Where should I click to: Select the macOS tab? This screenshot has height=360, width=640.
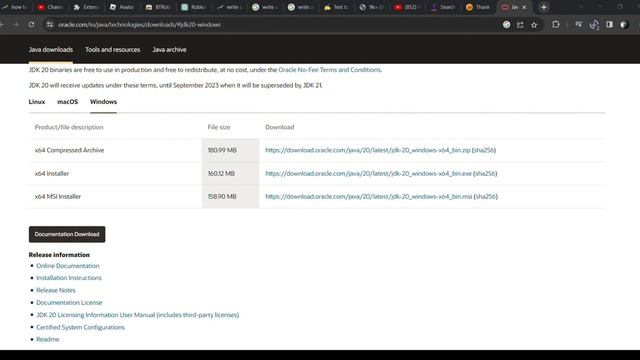(x=67, y=102)
